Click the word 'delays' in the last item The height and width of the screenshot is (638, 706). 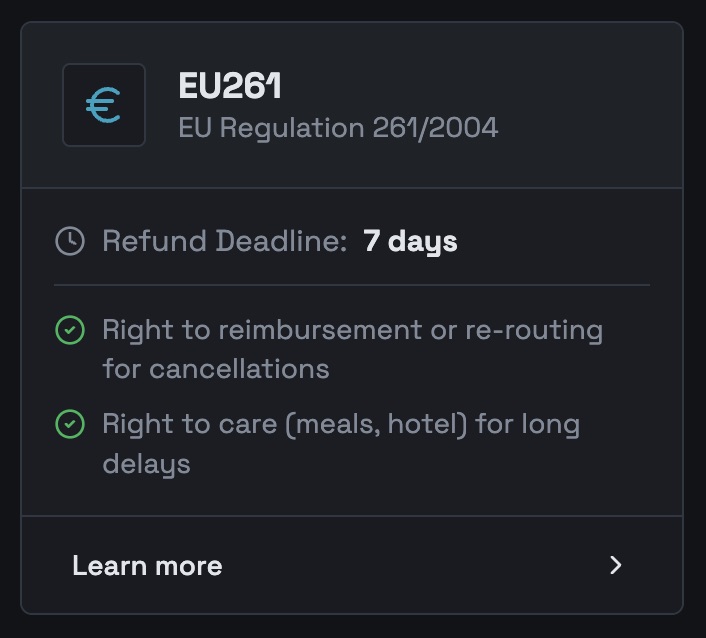(x=146, y=463)
